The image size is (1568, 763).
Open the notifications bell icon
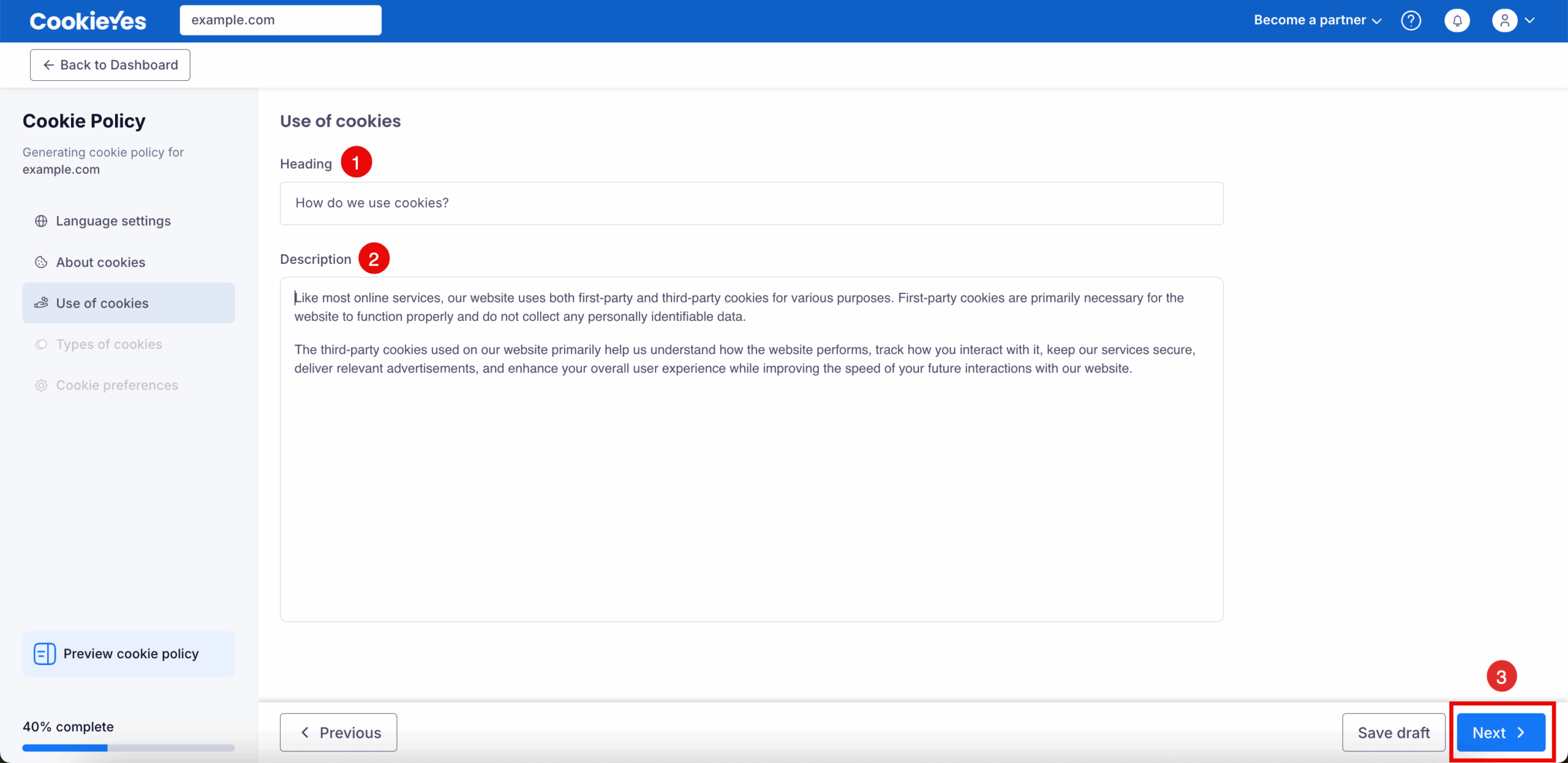pos(1457,20)
